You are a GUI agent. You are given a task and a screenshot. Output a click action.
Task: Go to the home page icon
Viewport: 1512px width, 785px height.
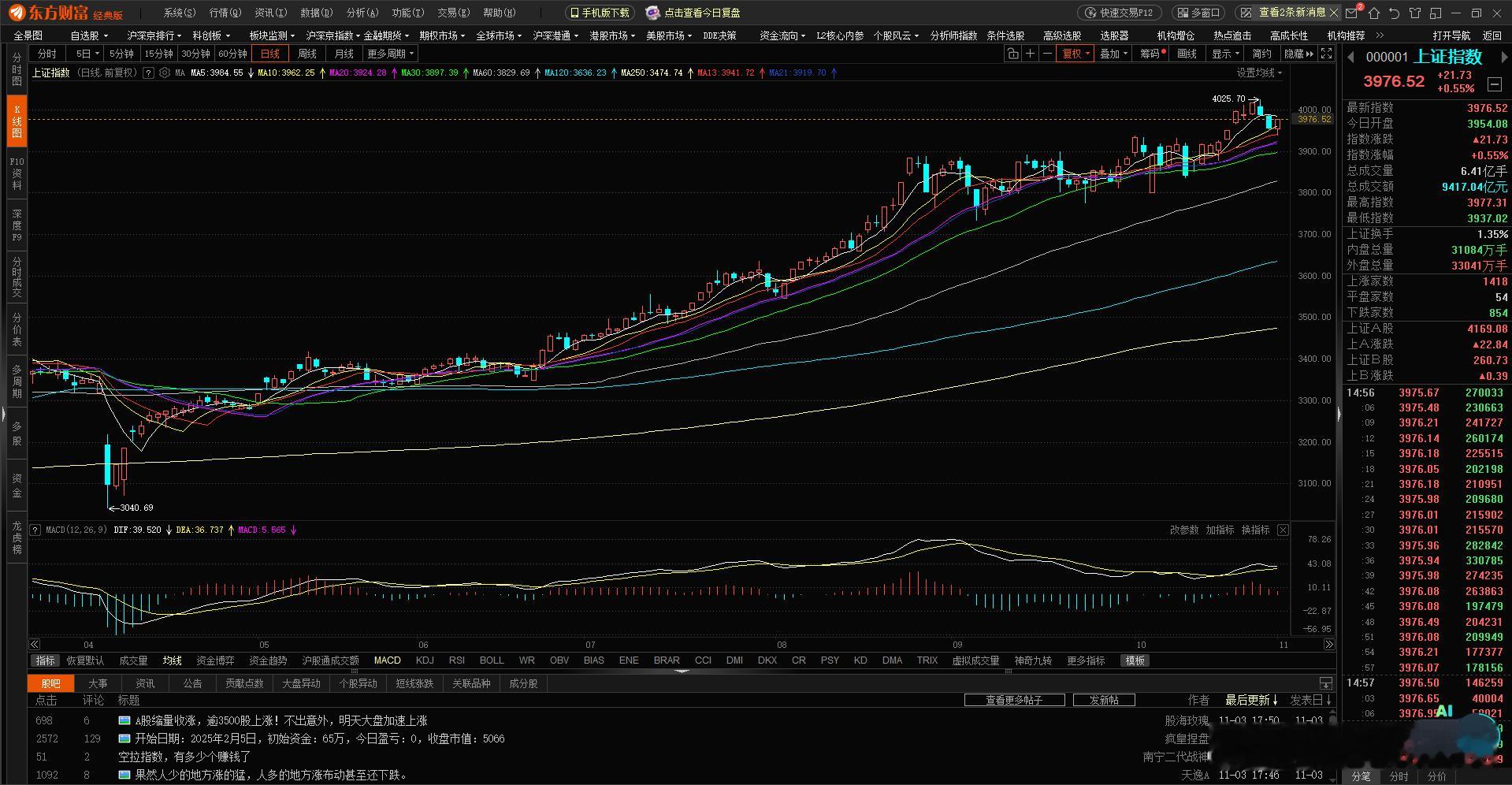[x=1374, y=13]
